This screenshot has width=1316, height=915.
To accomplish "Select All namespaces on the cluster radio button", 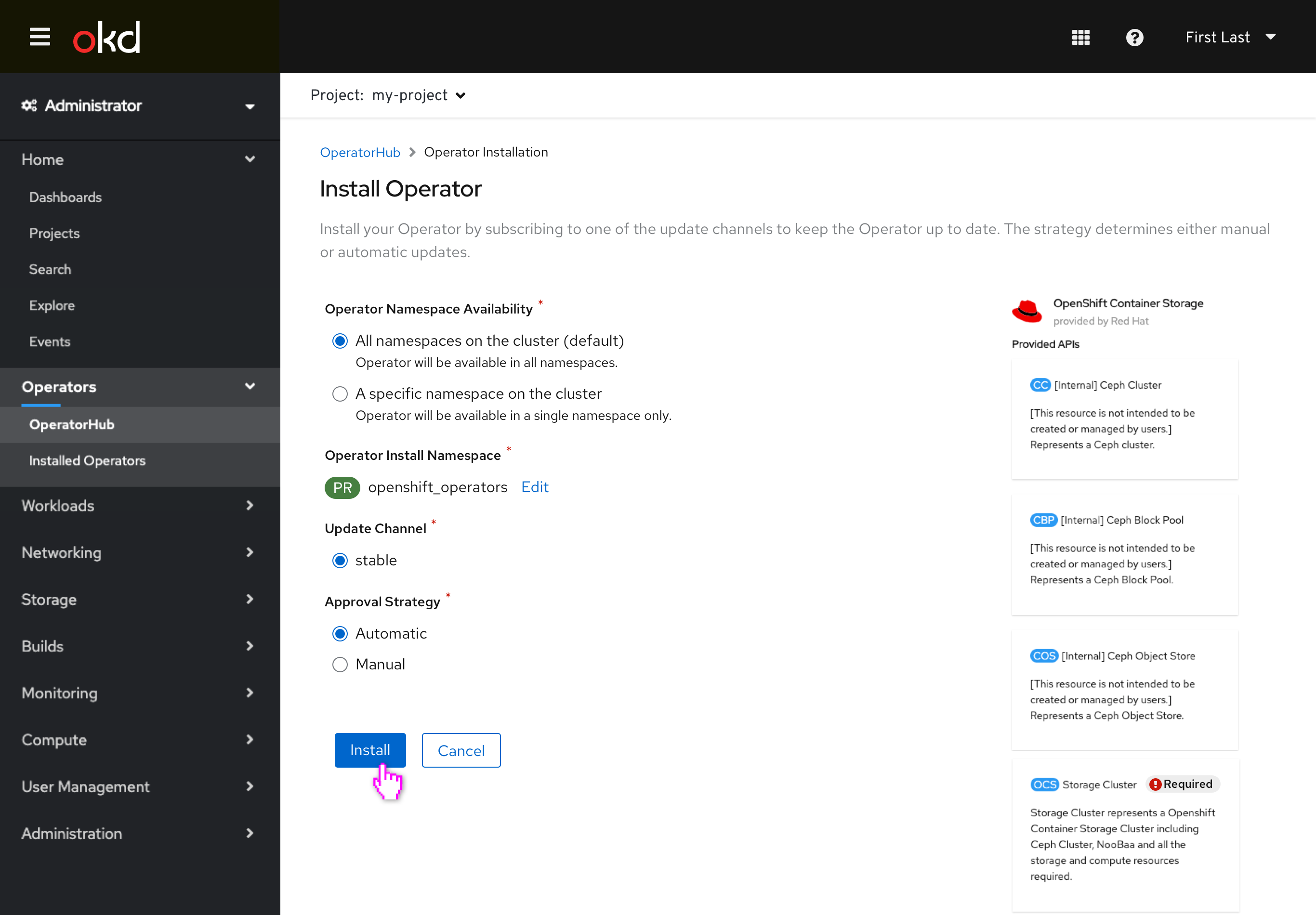I will coord(340,341).
